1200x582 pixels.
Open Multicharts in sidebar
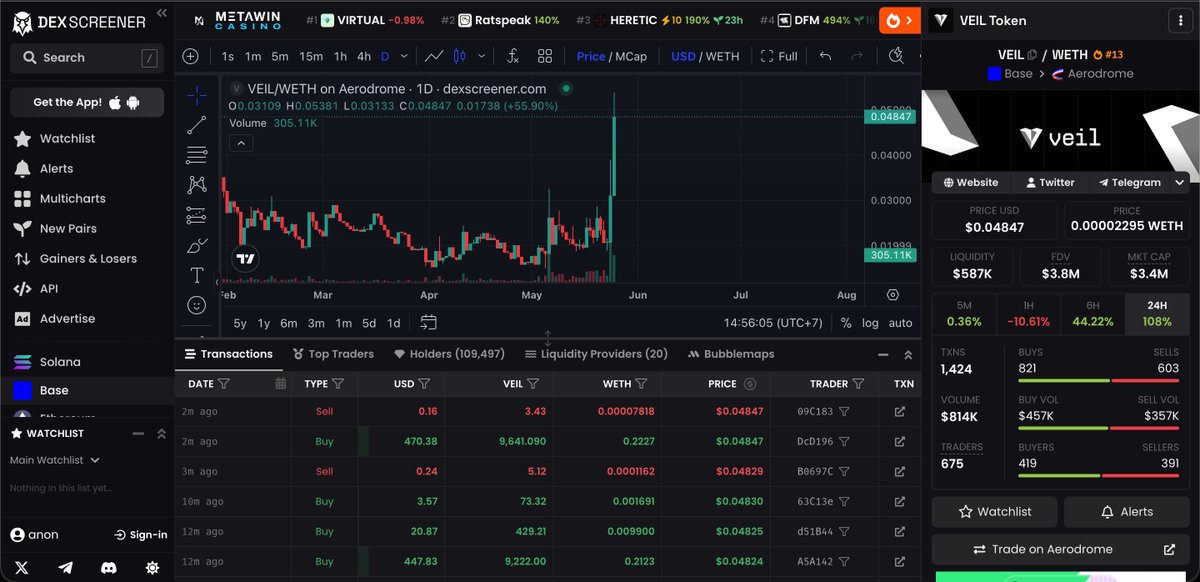click(72, 198)
